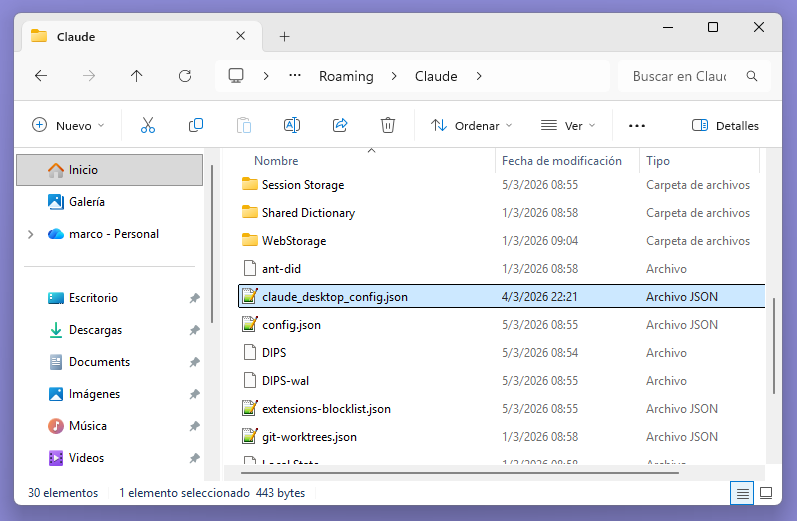
Task: Expand the marco - Personal tree node
Action: (30, 234)
